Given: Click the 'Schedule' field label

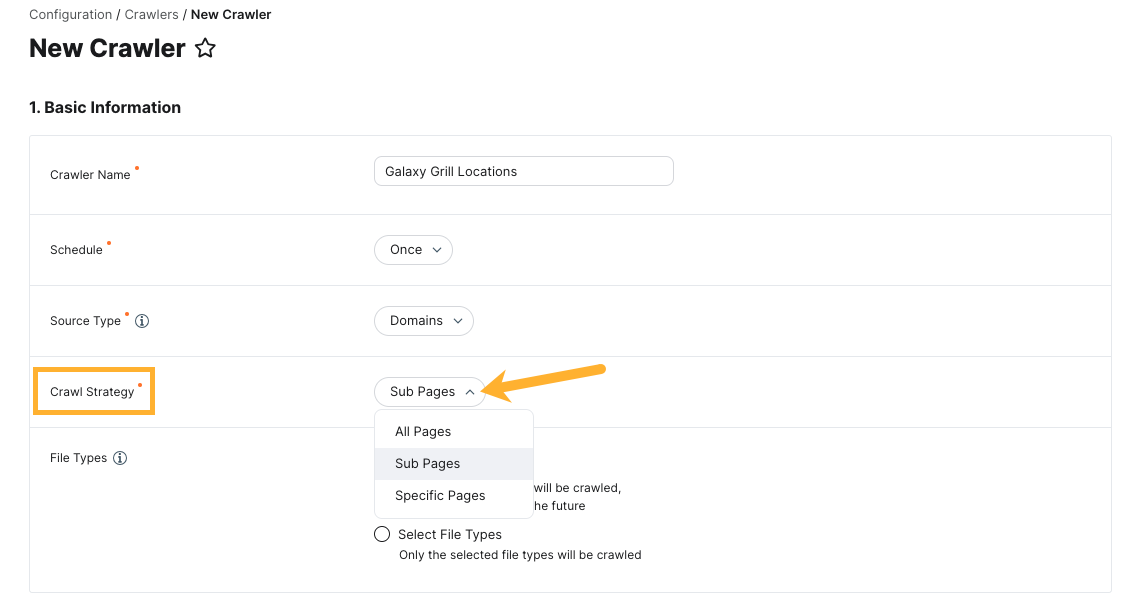Looking at the screenshot, I should coord(76,249).
